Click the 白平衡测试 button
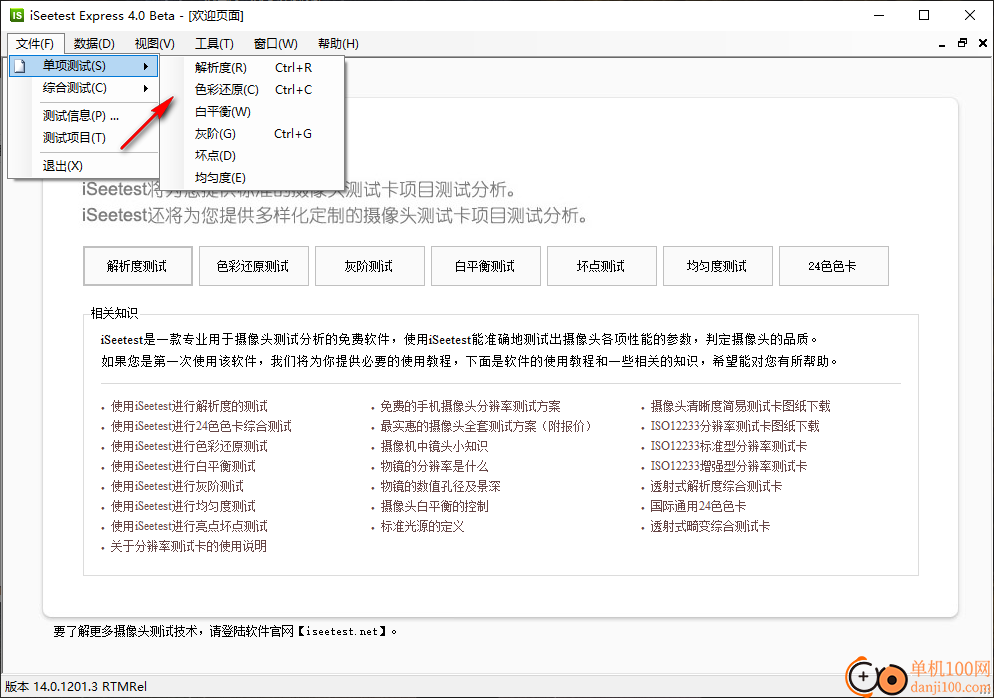 click(486, 266)
